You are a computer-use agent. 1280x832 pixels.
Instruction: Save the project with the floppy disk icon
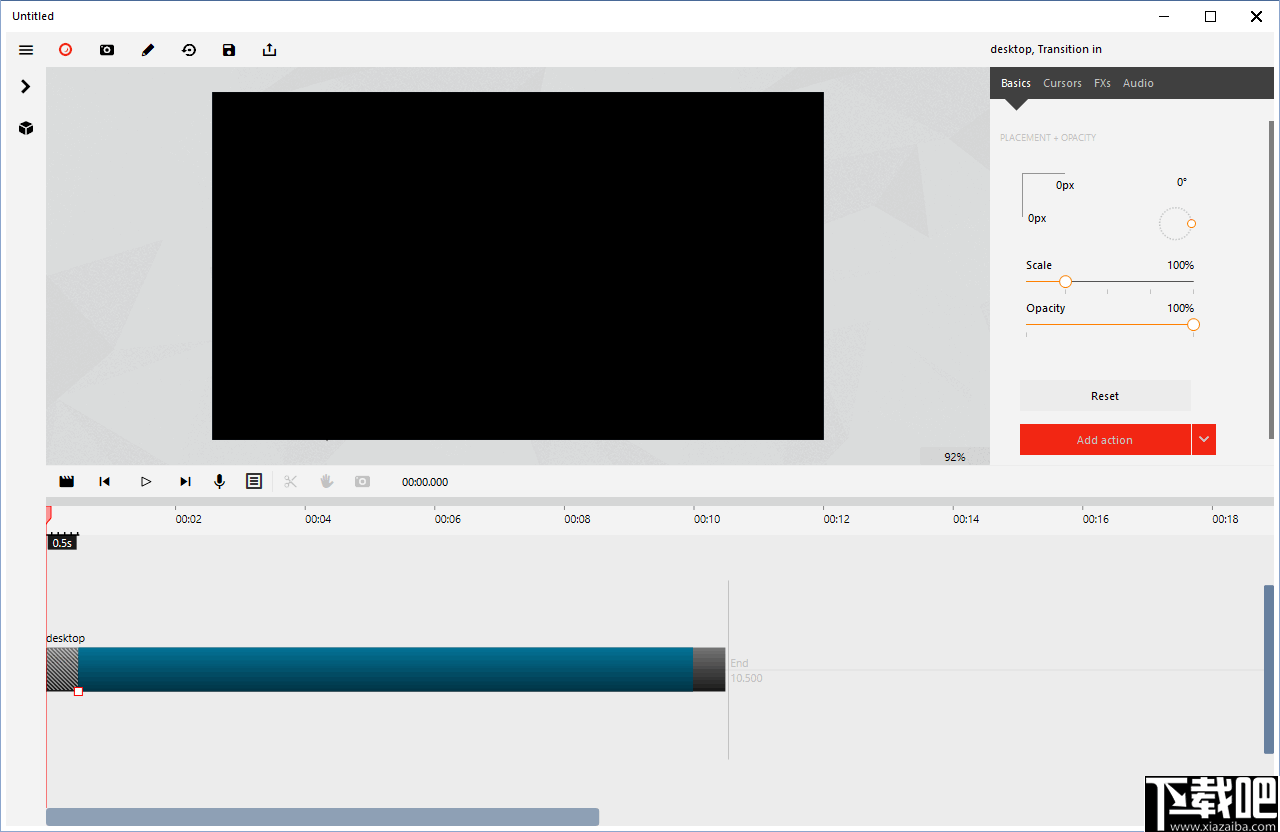[229, 50]
